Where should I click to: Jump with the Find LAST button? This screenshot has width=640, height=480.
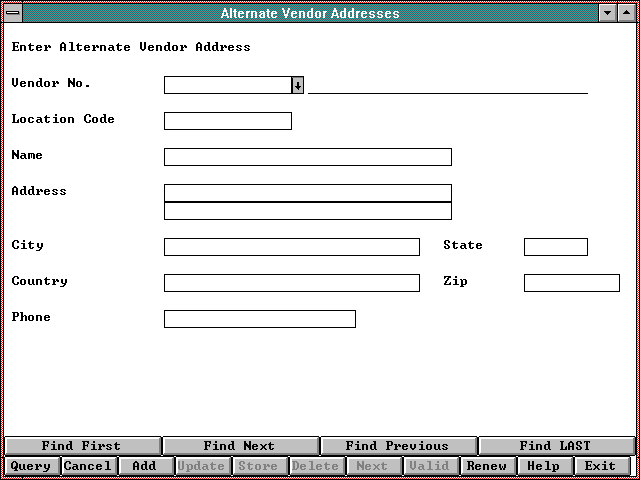pos(555,446)
